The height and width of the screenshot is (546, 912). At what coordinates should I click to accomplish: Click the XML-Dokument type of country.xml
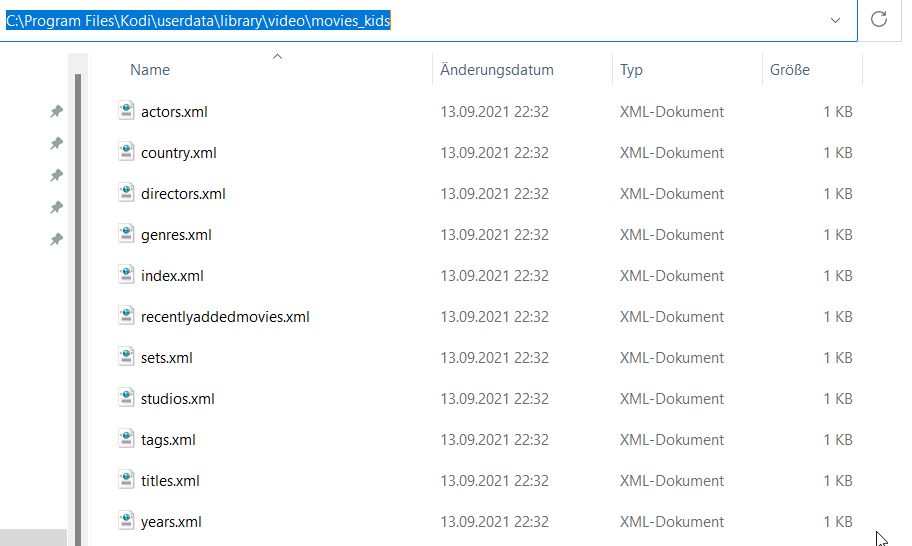[672, 153]
